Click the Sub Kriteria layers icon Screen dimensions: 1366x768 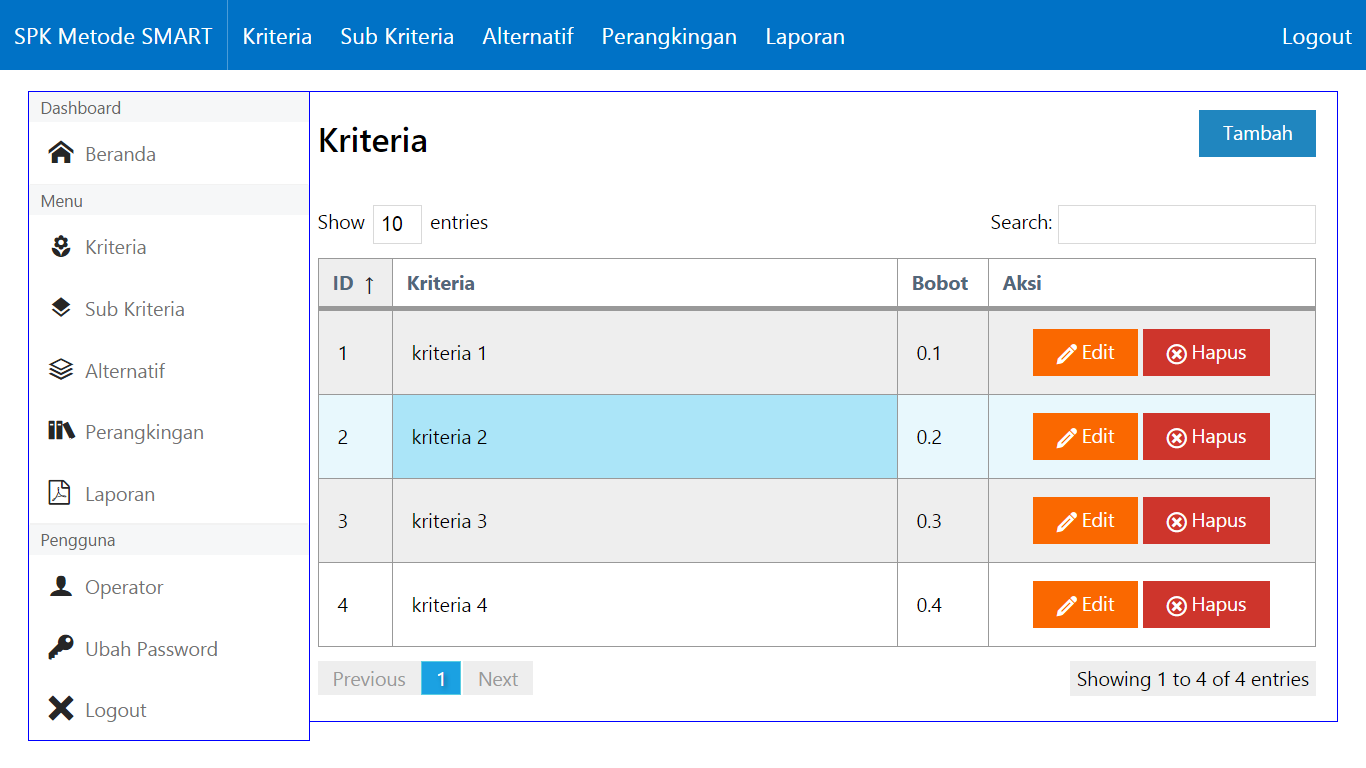(61, 308)
